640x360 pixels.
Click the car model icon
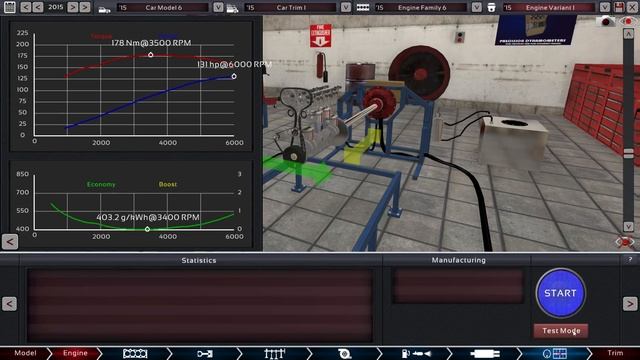click(104, 8)
